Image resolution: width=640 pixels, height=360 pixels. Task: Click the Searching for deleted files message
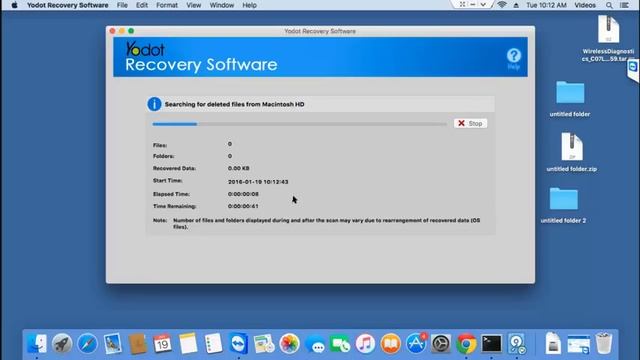point(234,104)
